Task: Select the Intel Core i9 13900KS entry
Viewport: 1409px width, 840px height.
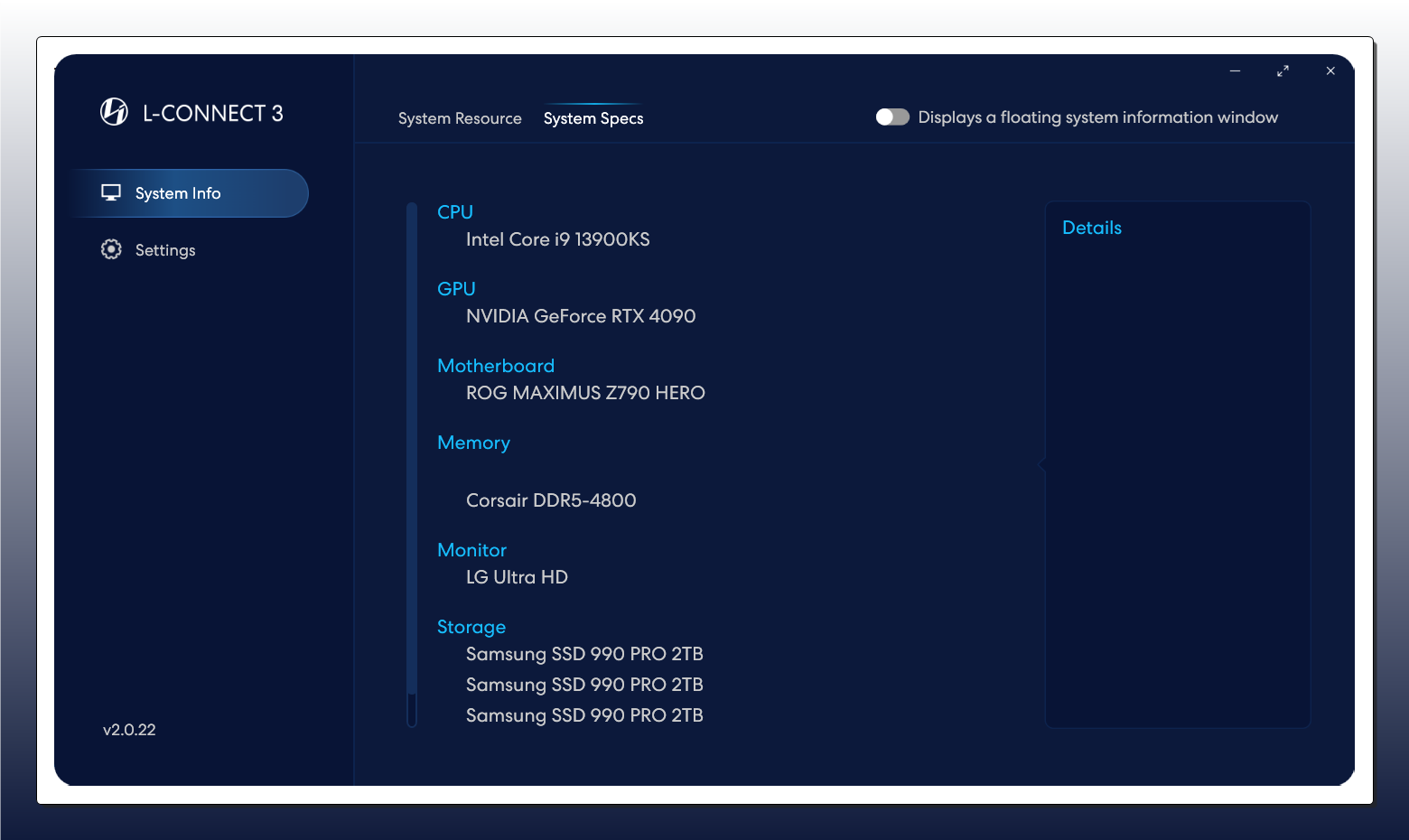Action: 557,239
